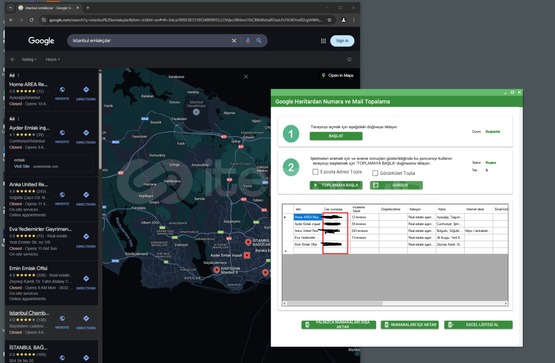Image resolution: width=555 pixels, height=363 pixels.
Task: Enable the Görüntüleri Topla checkbox
Action: click(x=375, y=173)
